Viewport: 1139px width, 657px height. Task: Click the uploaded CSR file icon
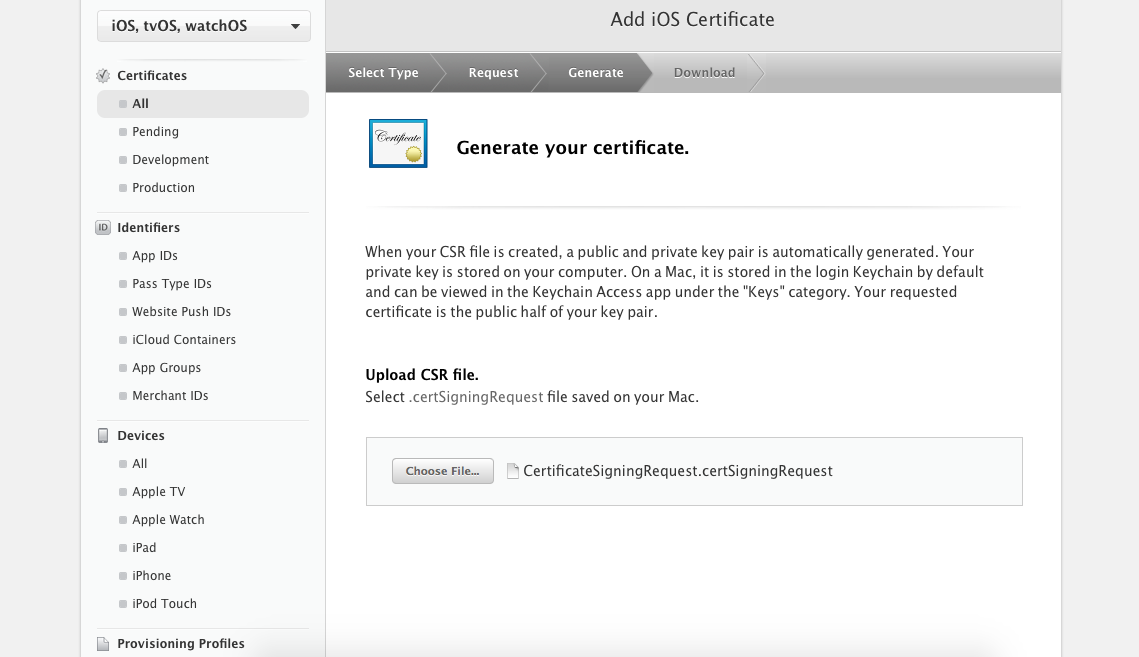tap(513, 471)
